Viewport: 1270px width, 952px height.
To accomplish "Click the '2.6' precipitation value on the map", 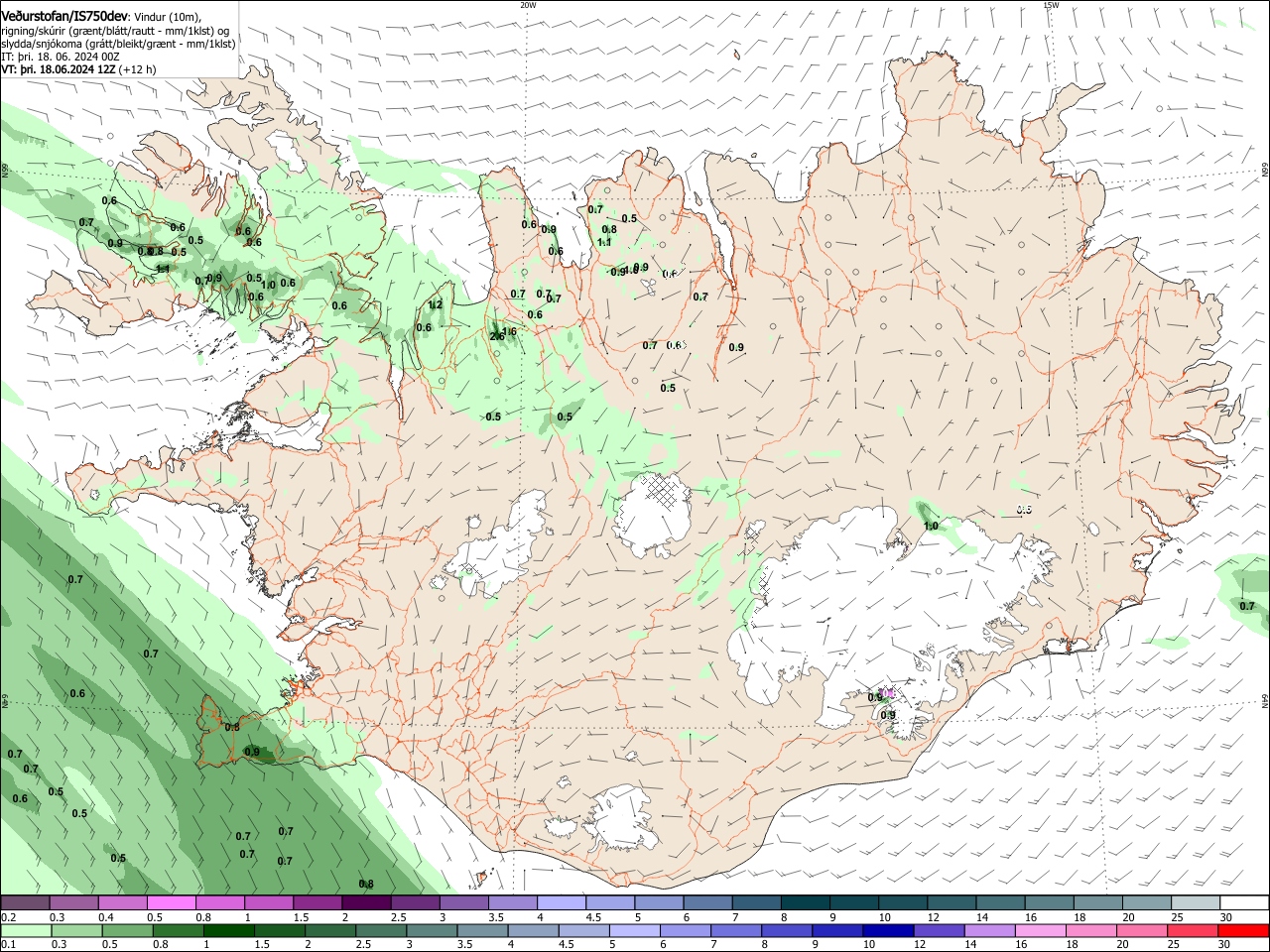I will pyautogui.click(x=497, y=336).
